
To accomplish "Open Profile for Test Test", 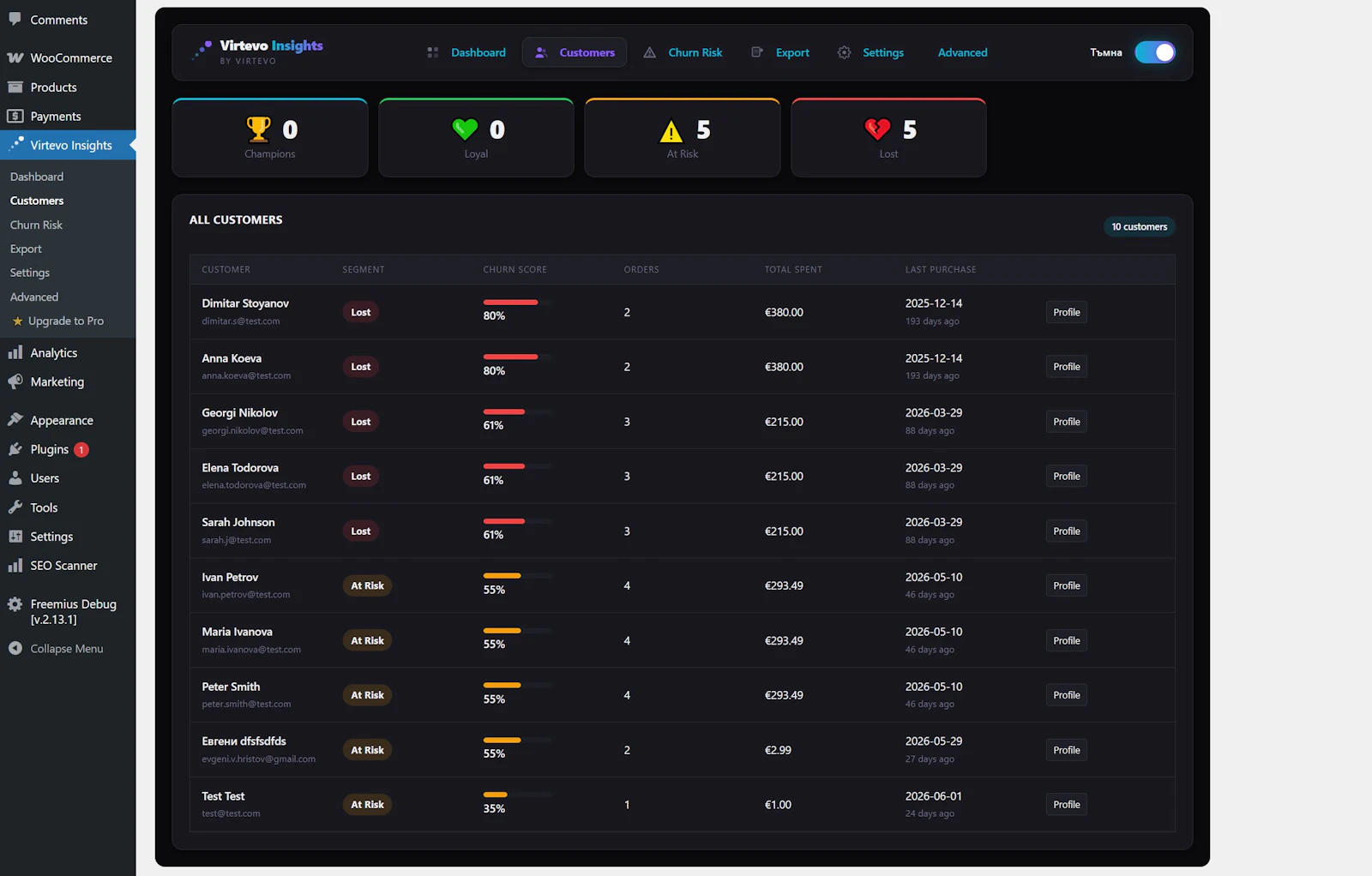I will (x=1067, y=804).
